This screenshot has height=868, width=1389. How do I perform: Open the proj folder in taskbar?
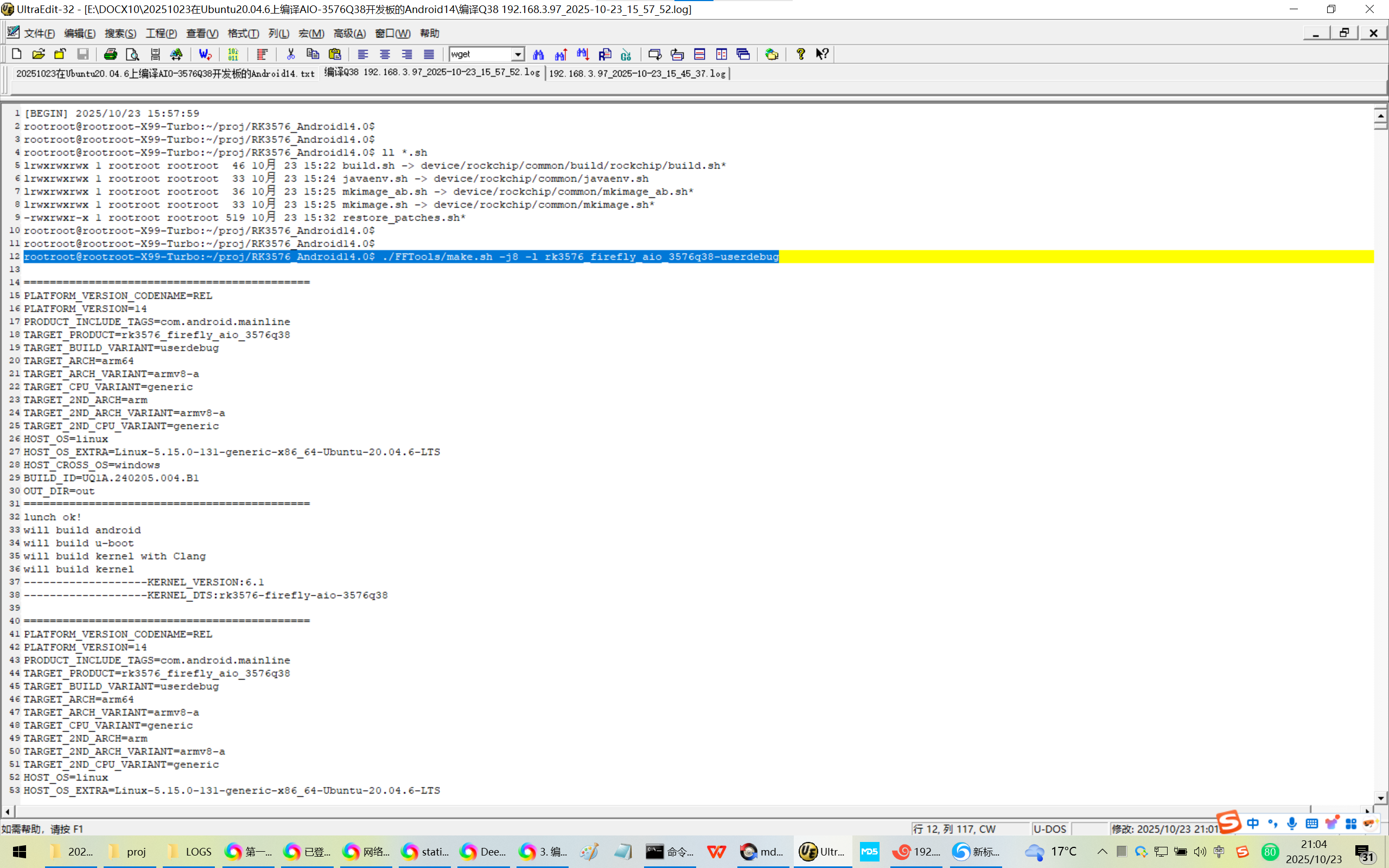[x=129, y=851]
